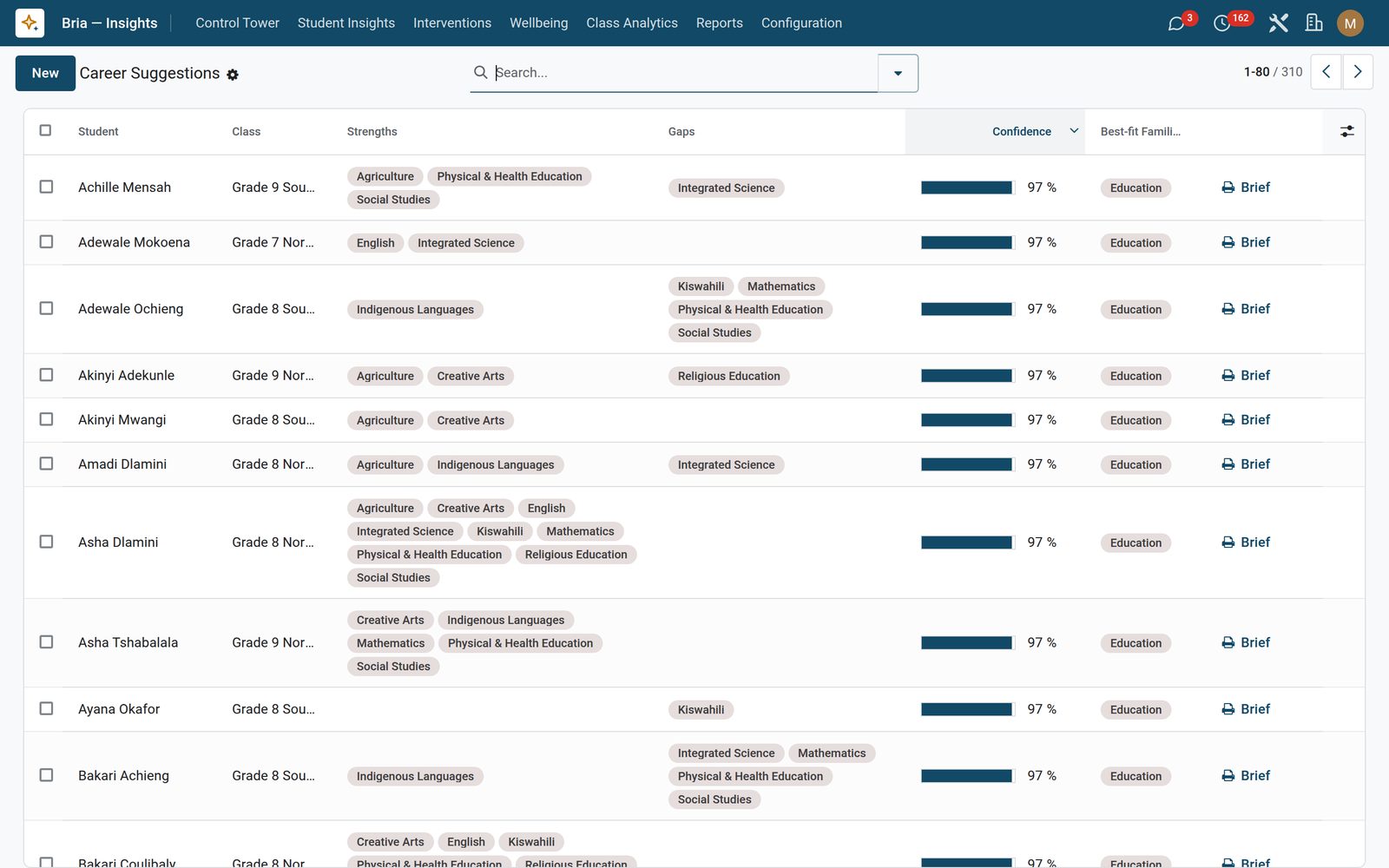Click Asha Tshabalala's confidence progress bar

[967, 643]
